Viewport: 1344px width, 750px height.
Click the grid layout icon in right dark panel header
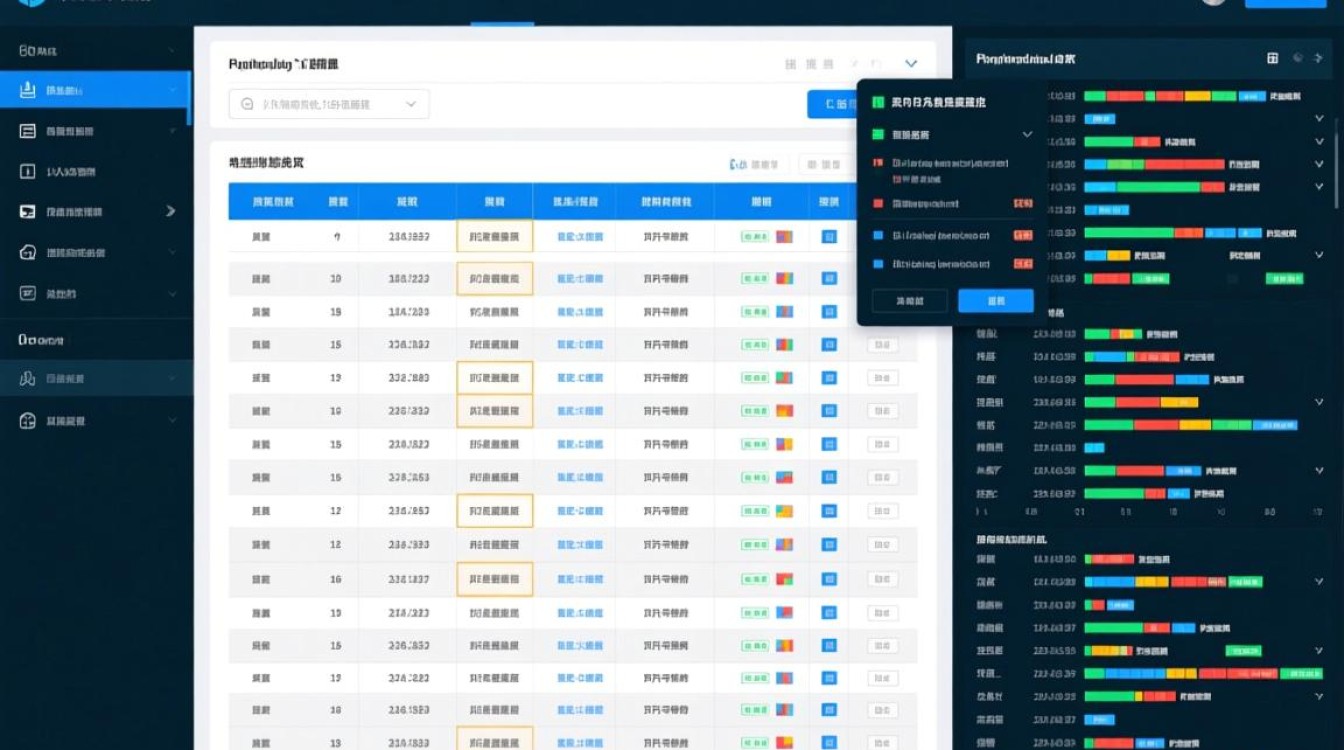1272,59
